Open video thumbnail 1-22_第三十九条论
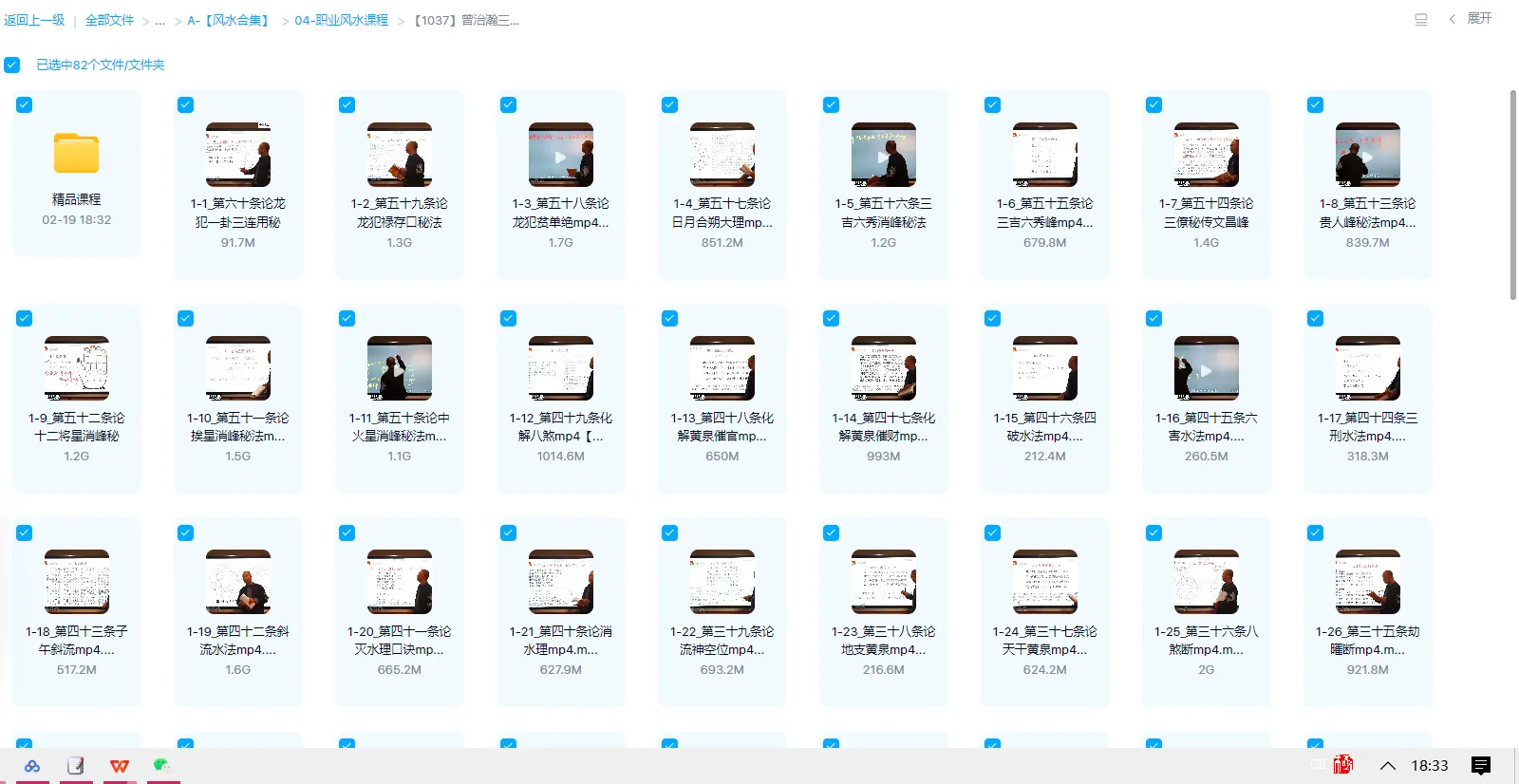 pos(722,582)
